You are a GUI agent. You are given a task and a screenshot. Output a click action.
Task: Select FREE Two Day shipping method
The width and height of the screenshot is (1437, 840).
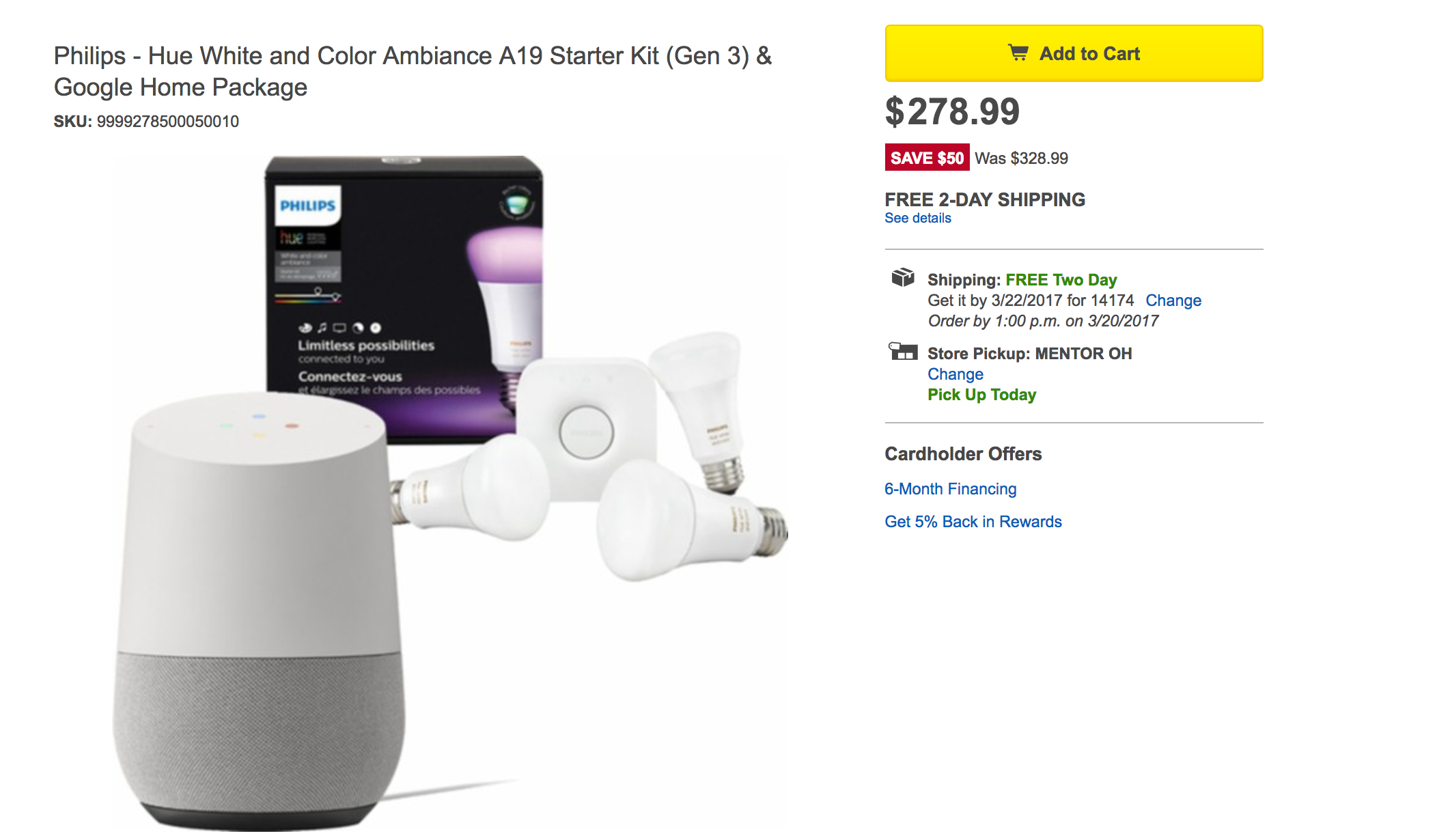click(x=1061, y=279)
